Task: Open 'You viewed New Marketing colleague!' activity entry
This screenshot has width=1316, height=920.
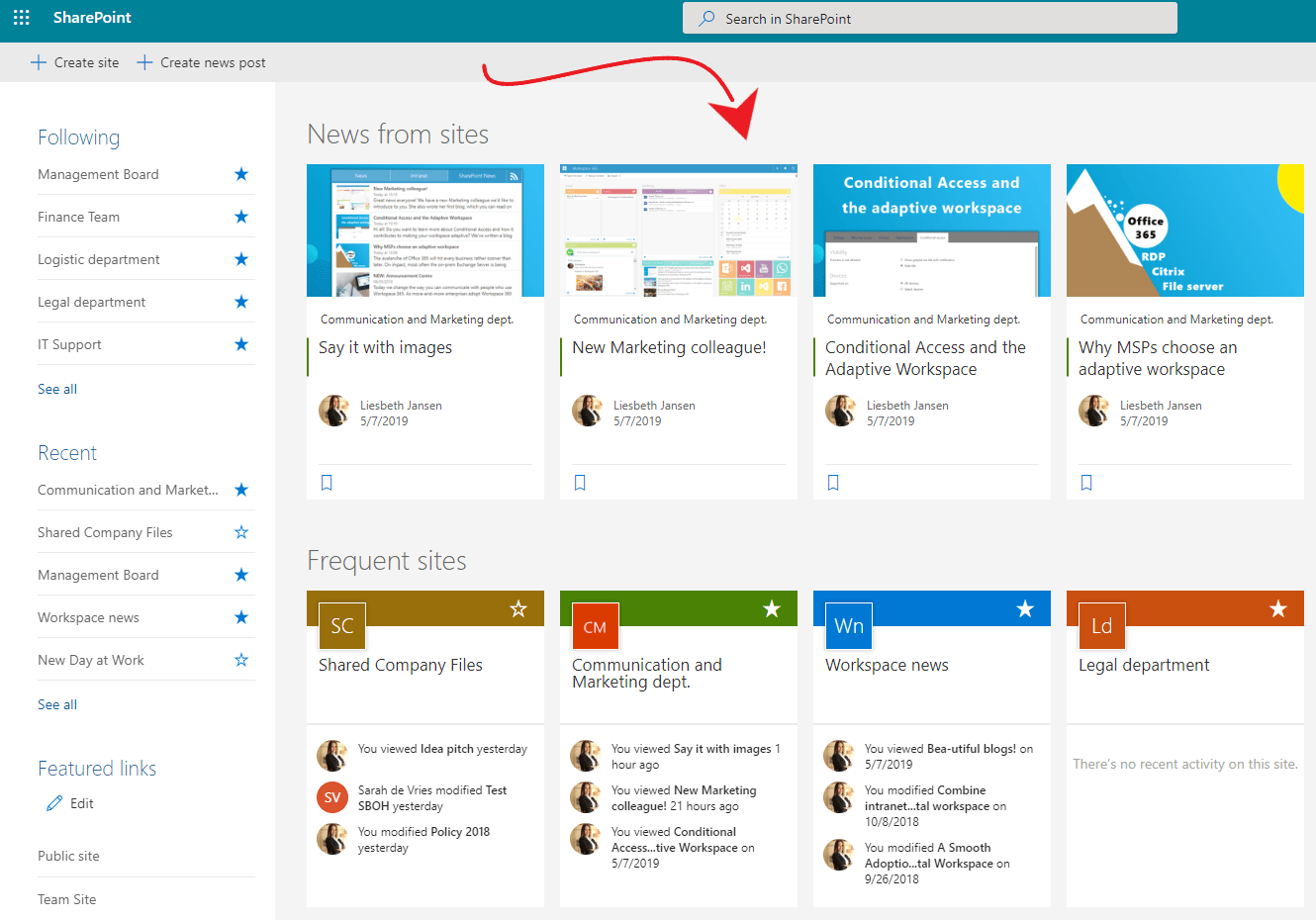Action: [x=684, y=798]
